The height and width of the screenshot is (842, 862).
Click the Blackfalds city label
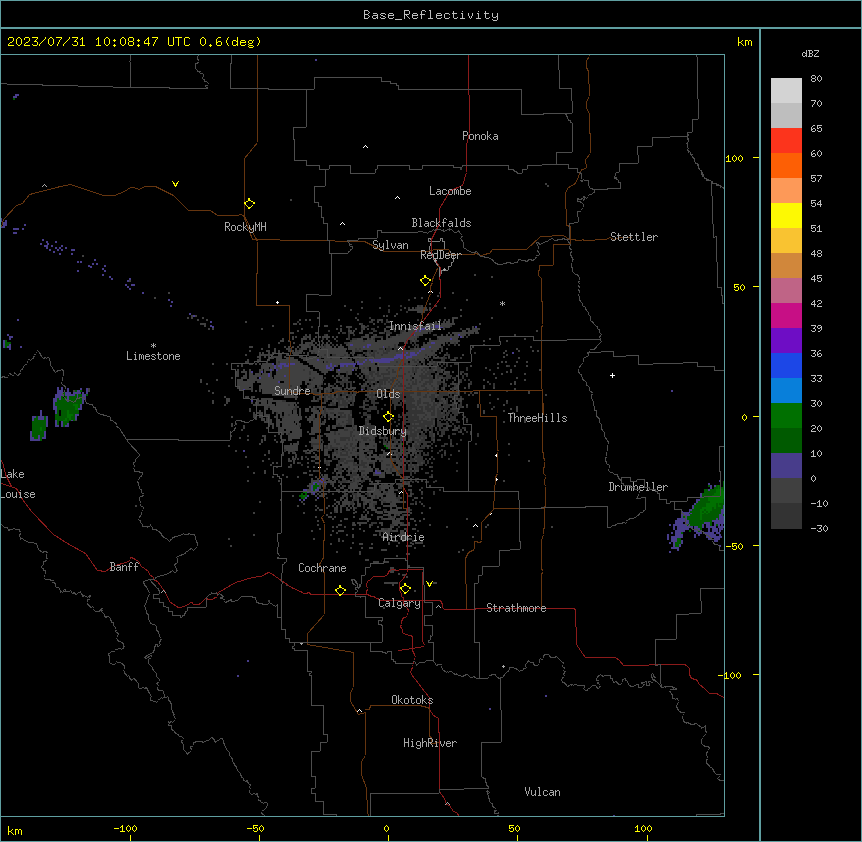click(441, 223)
